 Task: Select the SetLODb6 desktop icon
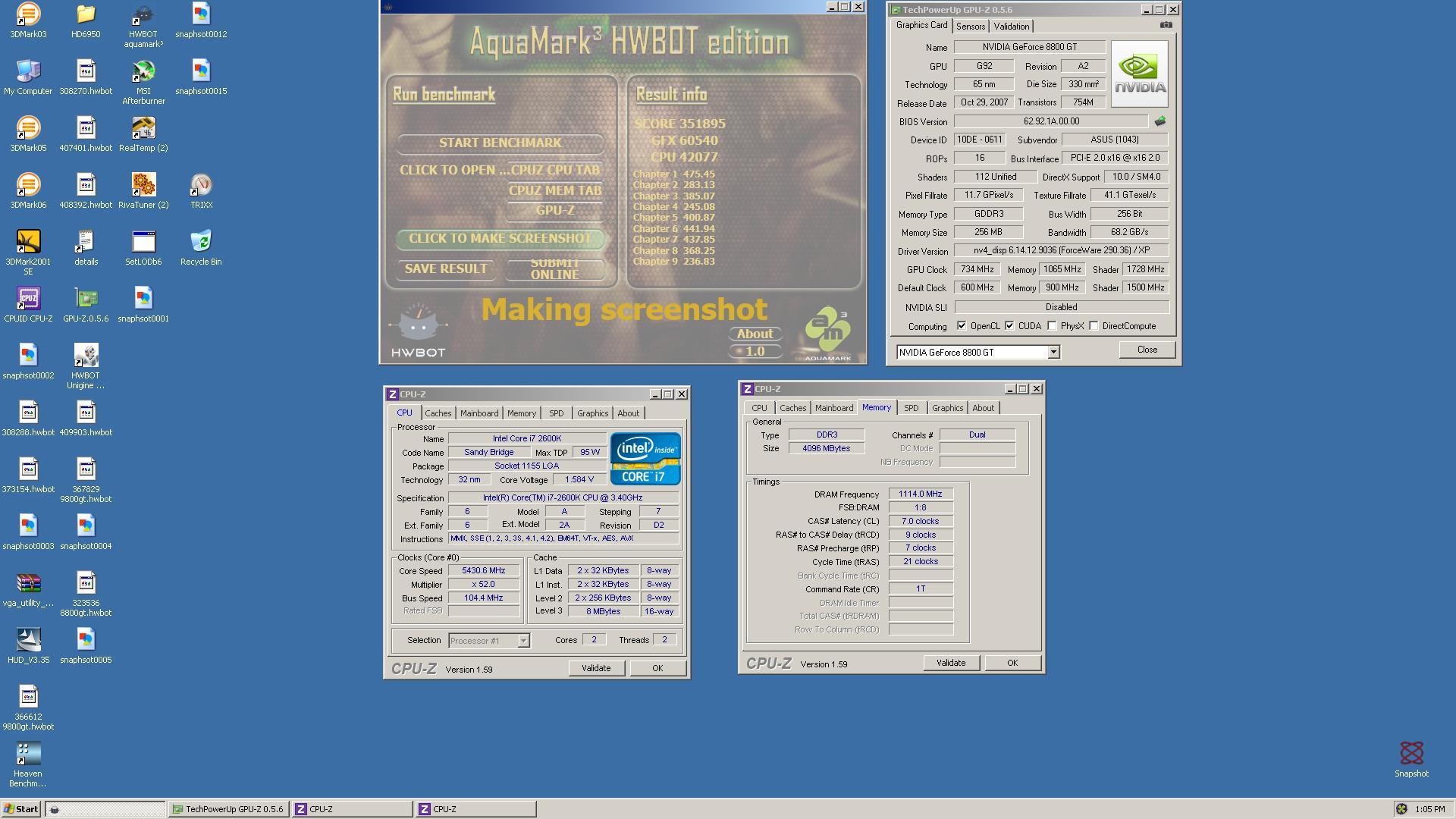click(143, 248)
